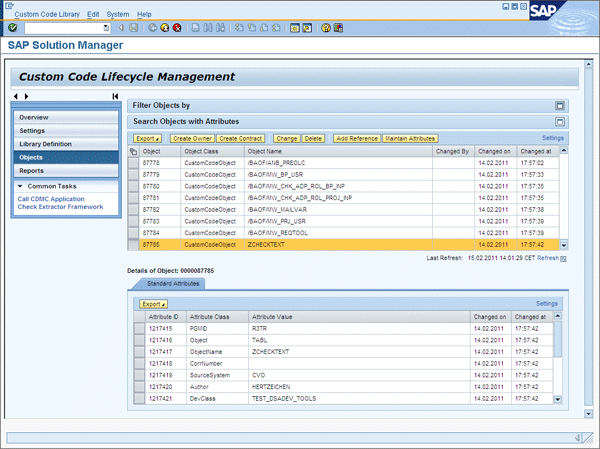Click Objects table scroll-down arrow
This screenshot has width=600, height=449.
pos(564,245)
